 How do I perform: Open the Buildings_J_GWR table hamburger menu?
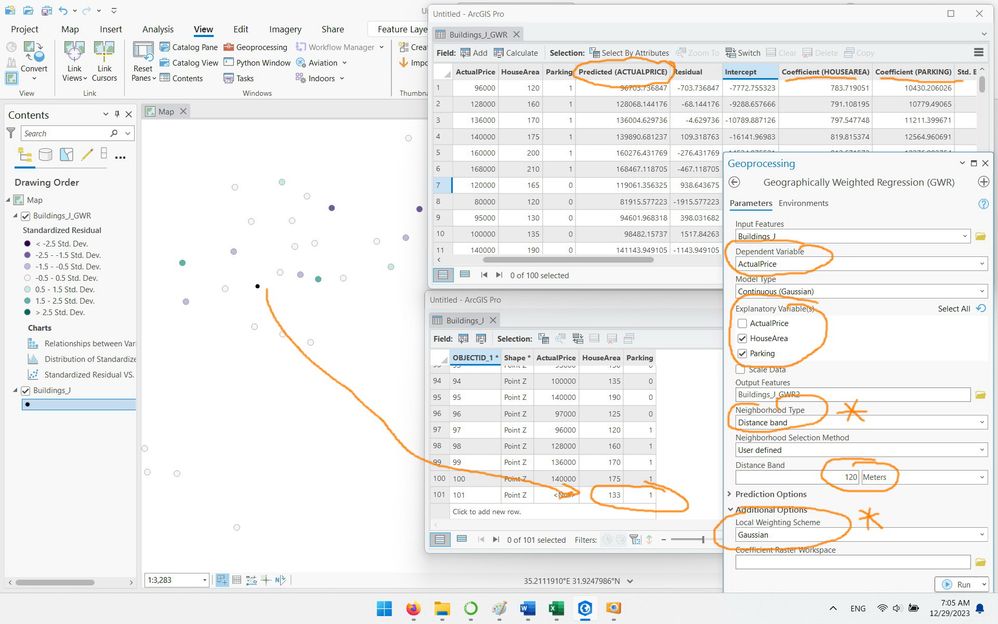(x=979, y=52)
